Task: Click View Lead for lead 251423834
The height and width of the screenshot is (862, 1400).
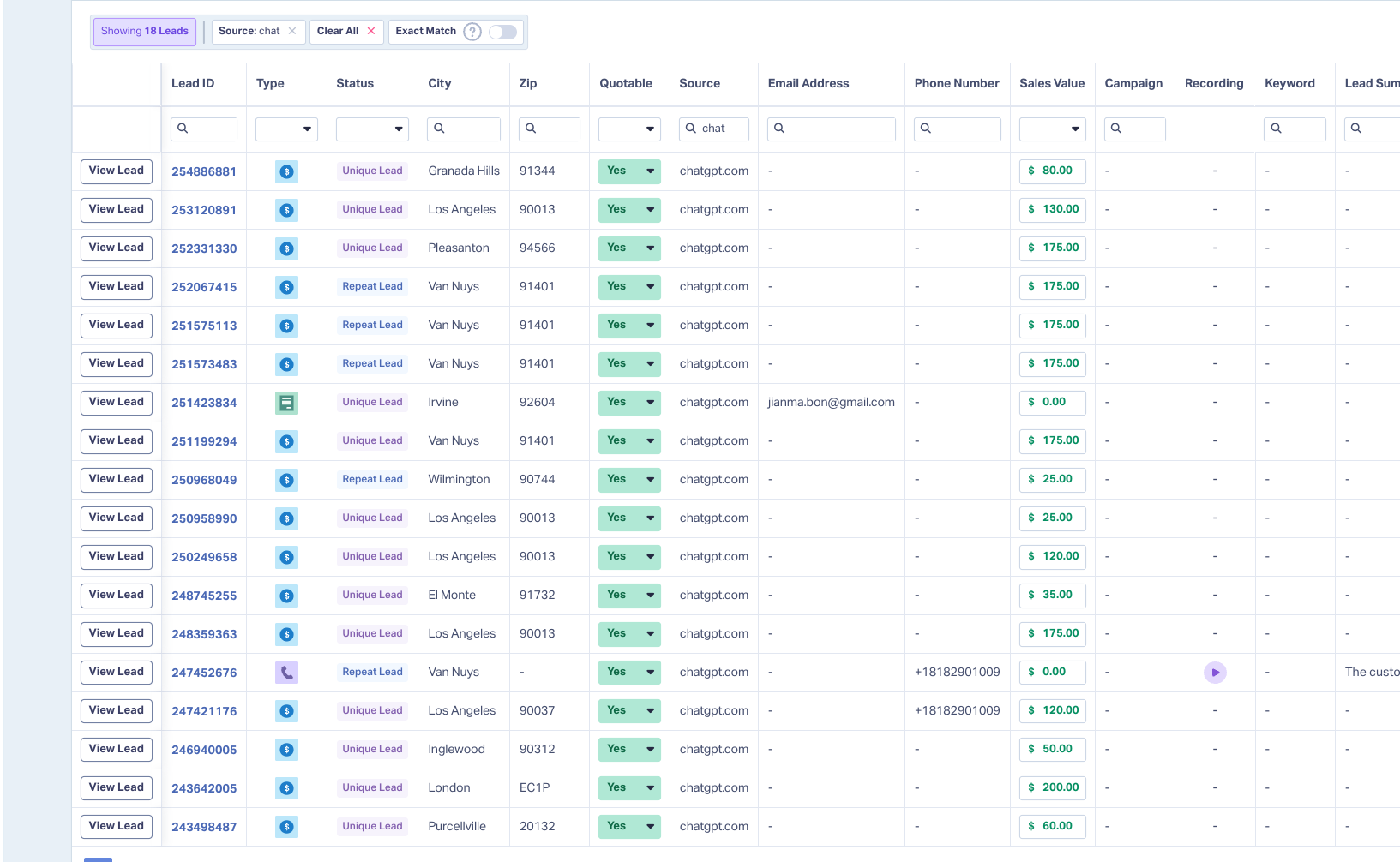Action: click(117, 403)
